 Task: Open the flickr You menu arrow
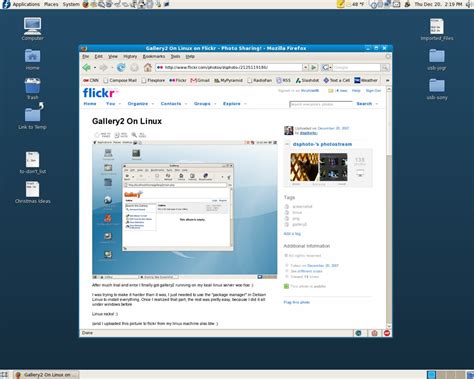tap(120, 104)
